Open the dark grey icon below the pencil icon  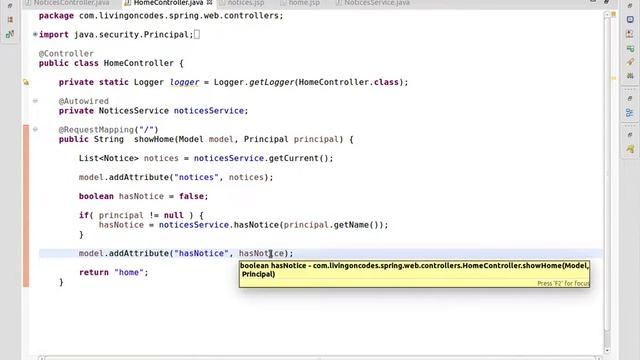[630, 76]
